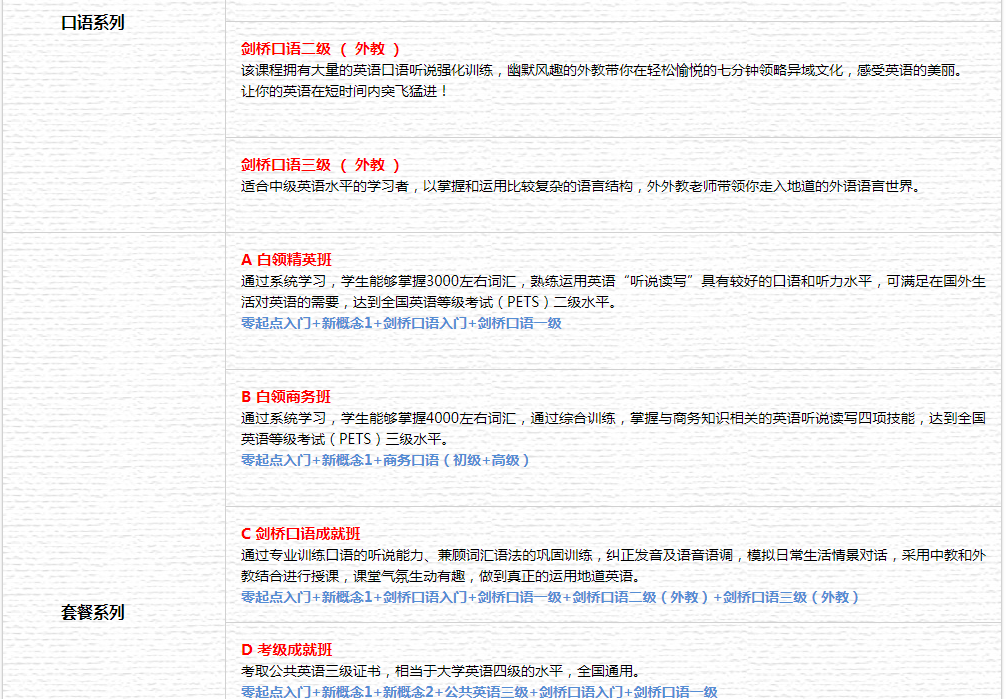Click the blue 零起点入门+新概念1+商务口语 course list
The image size is (1006, 699).
coord(385,460)
